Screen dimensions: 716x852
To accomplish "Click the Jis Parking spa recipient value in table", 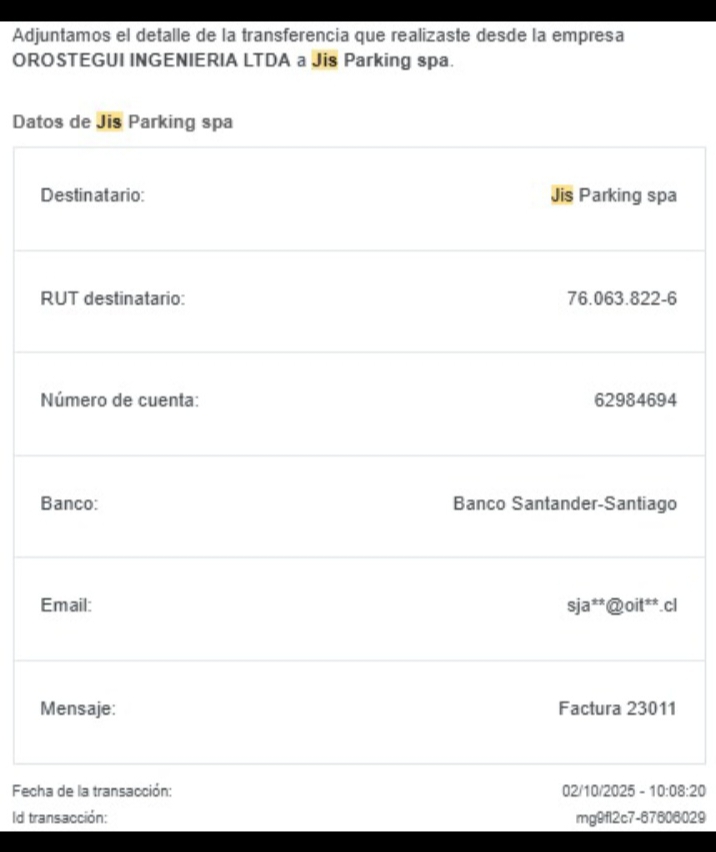I will 613,195.
